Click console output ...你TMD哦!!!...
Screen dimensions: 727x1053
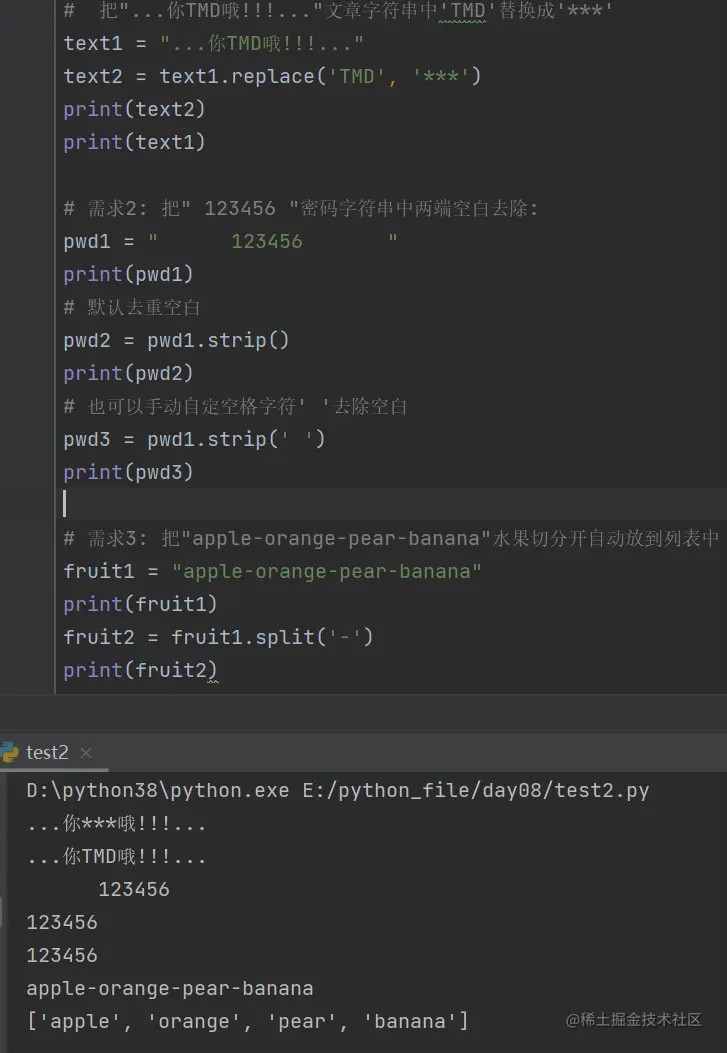pyautogui.click(x=116, y=856)
